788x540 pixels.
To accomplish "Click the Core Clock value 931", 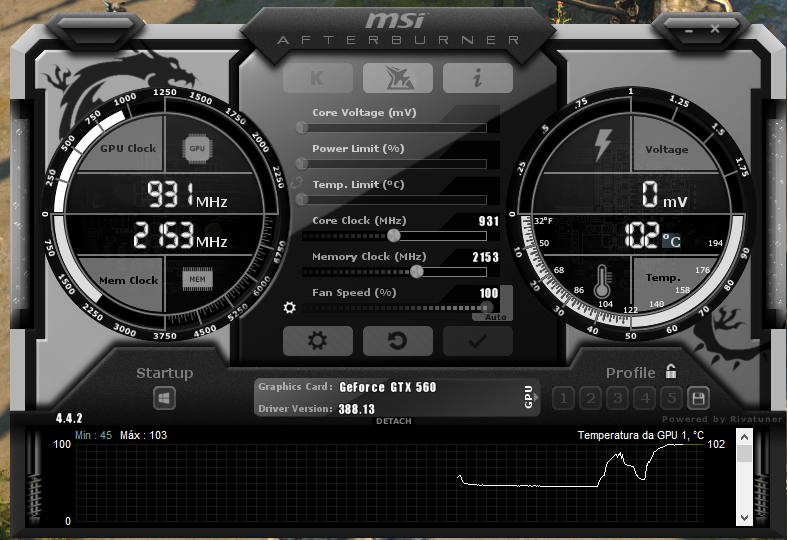I will coord(488,221).
